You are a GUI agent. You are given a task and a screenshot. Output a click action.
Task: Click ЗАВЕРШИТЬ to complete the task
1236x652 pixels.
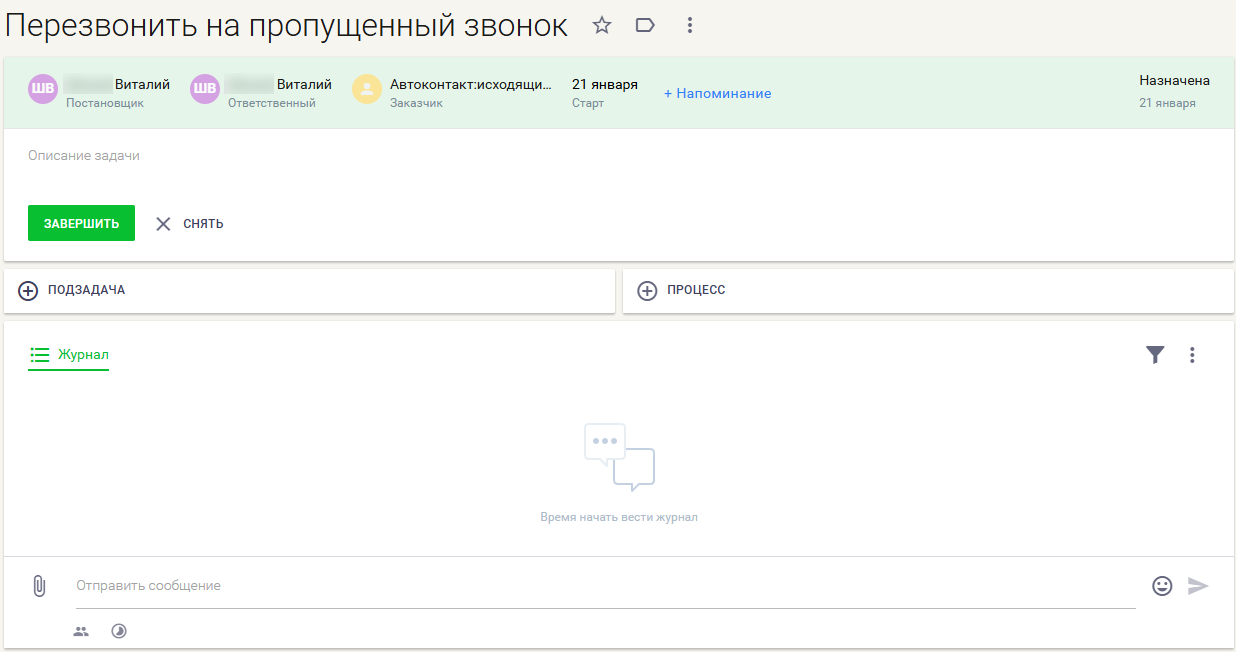[x=81, y=223]
